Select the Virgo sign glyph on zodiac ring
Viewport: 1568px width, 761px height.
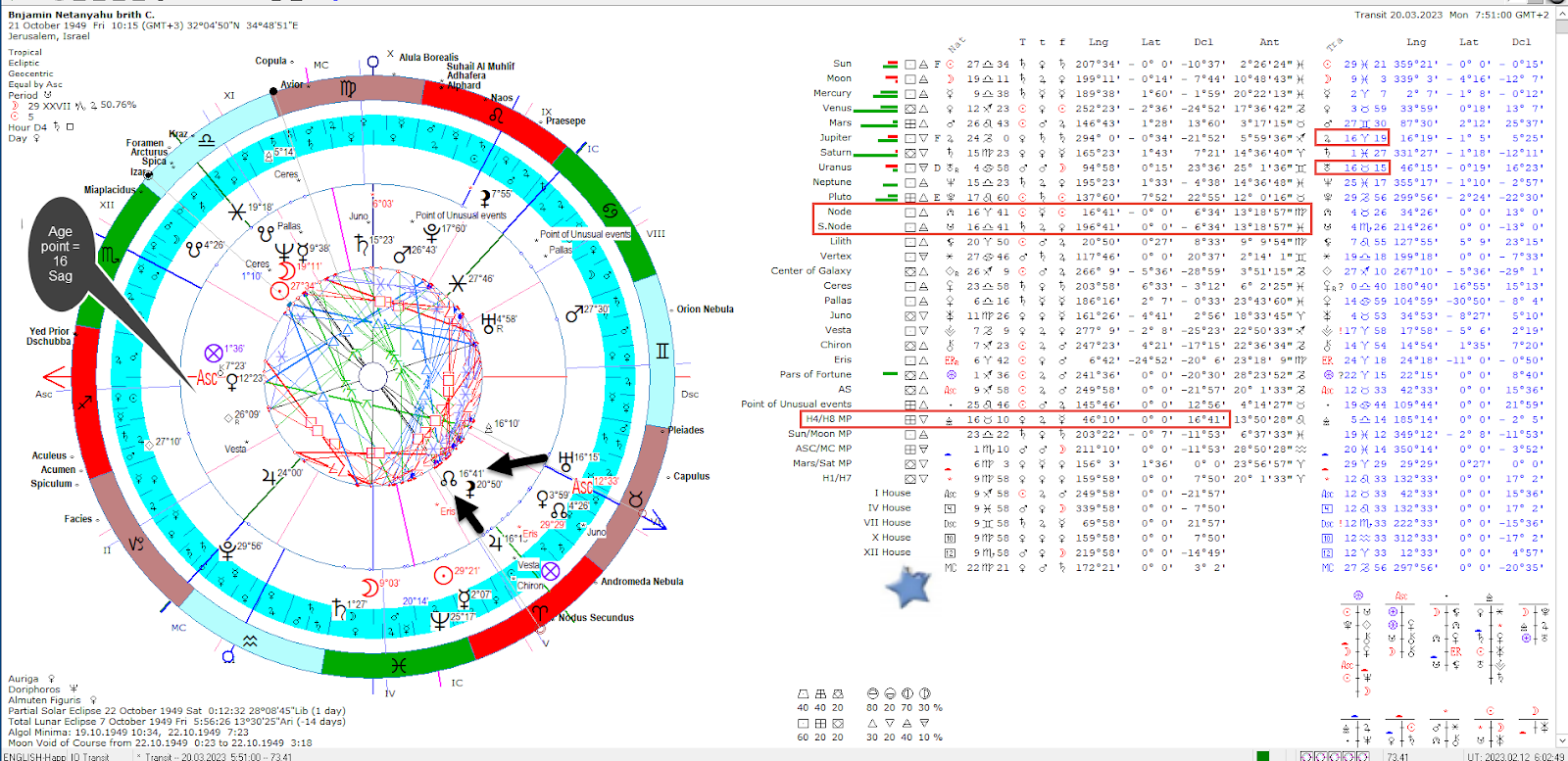(348, 88)
